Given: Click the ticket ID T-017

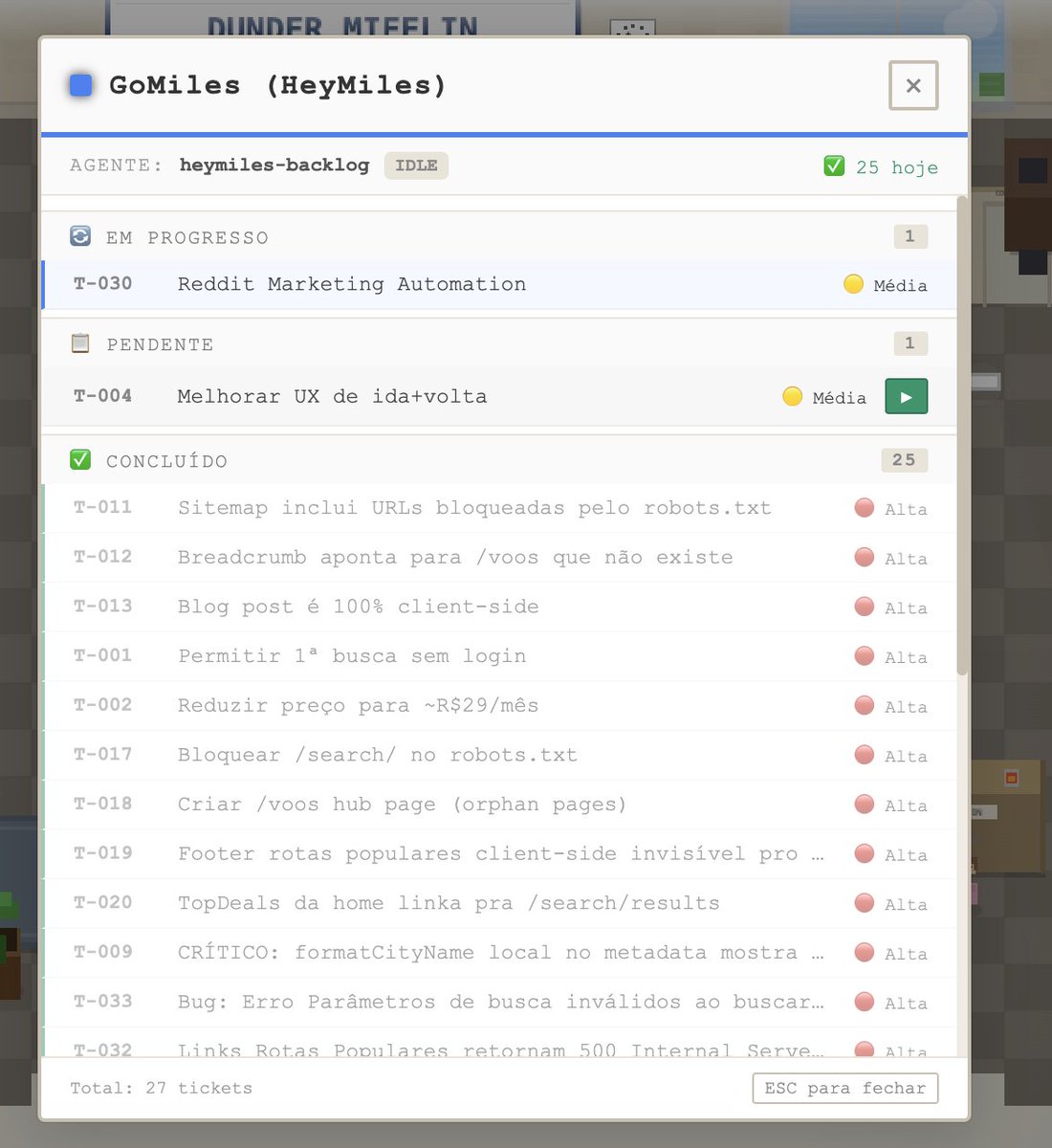Looking at the screenshot, I should point(103,755).
